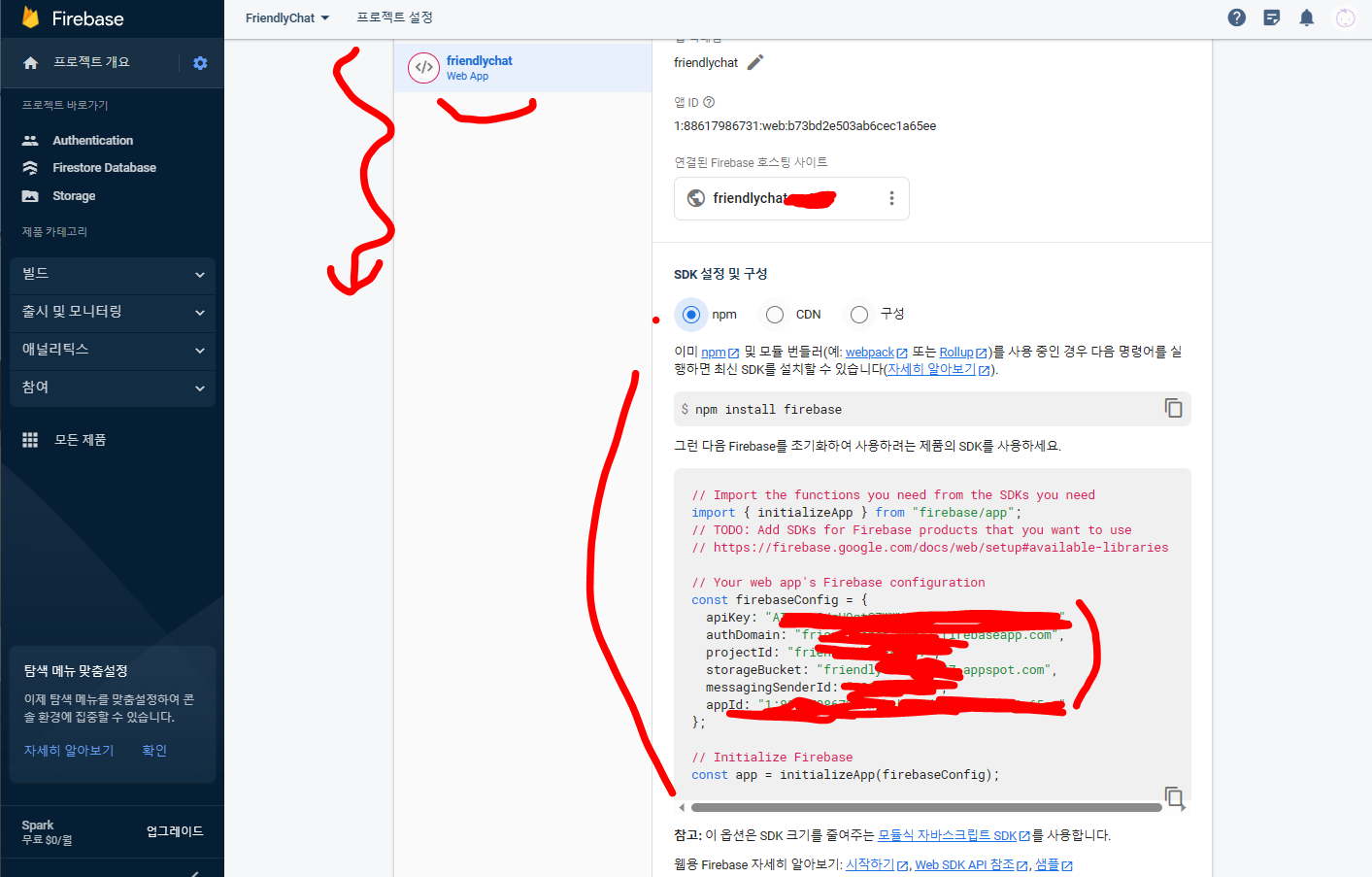Click the user account avatar
Image resolution: width=1372 pixels, height=877 pixels.
pyautogui.click(x=1346, y=17)
